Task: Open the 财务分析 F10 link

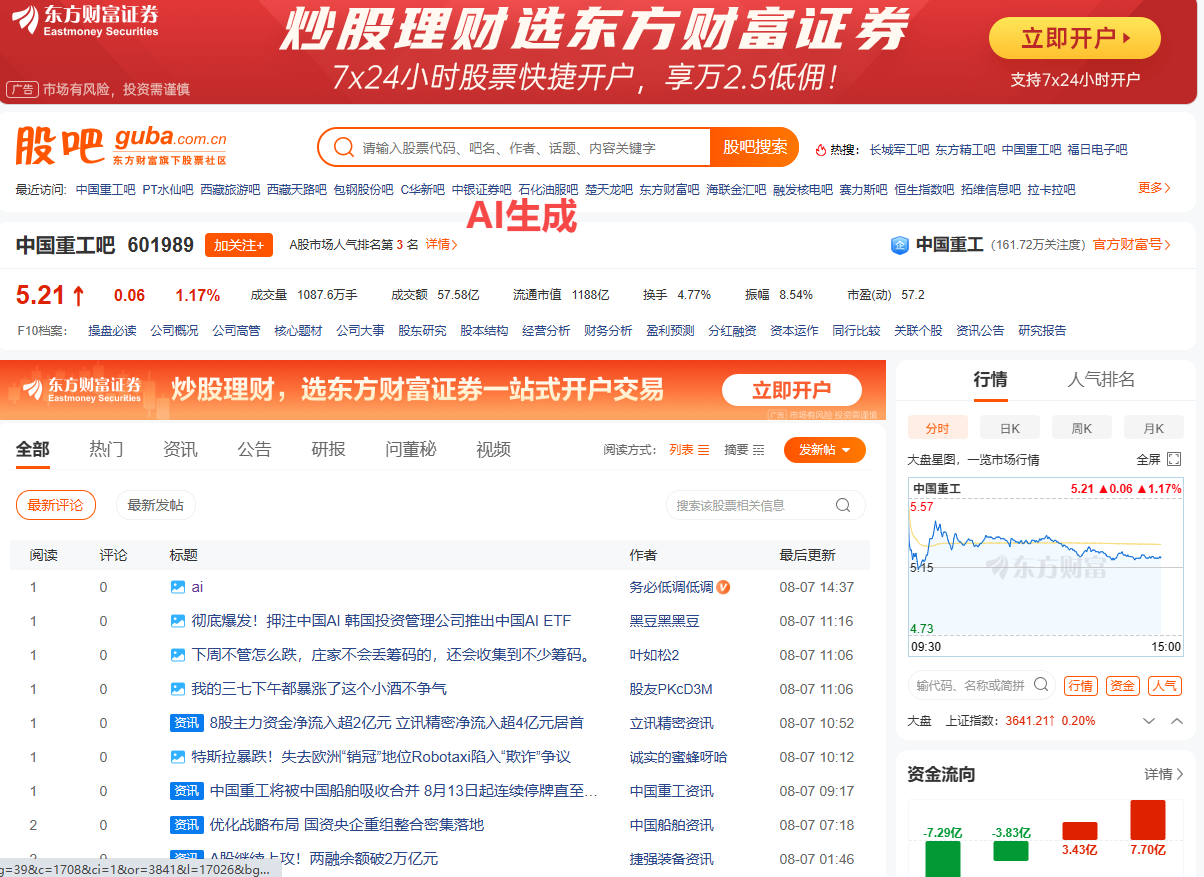Action: (608, 330)
